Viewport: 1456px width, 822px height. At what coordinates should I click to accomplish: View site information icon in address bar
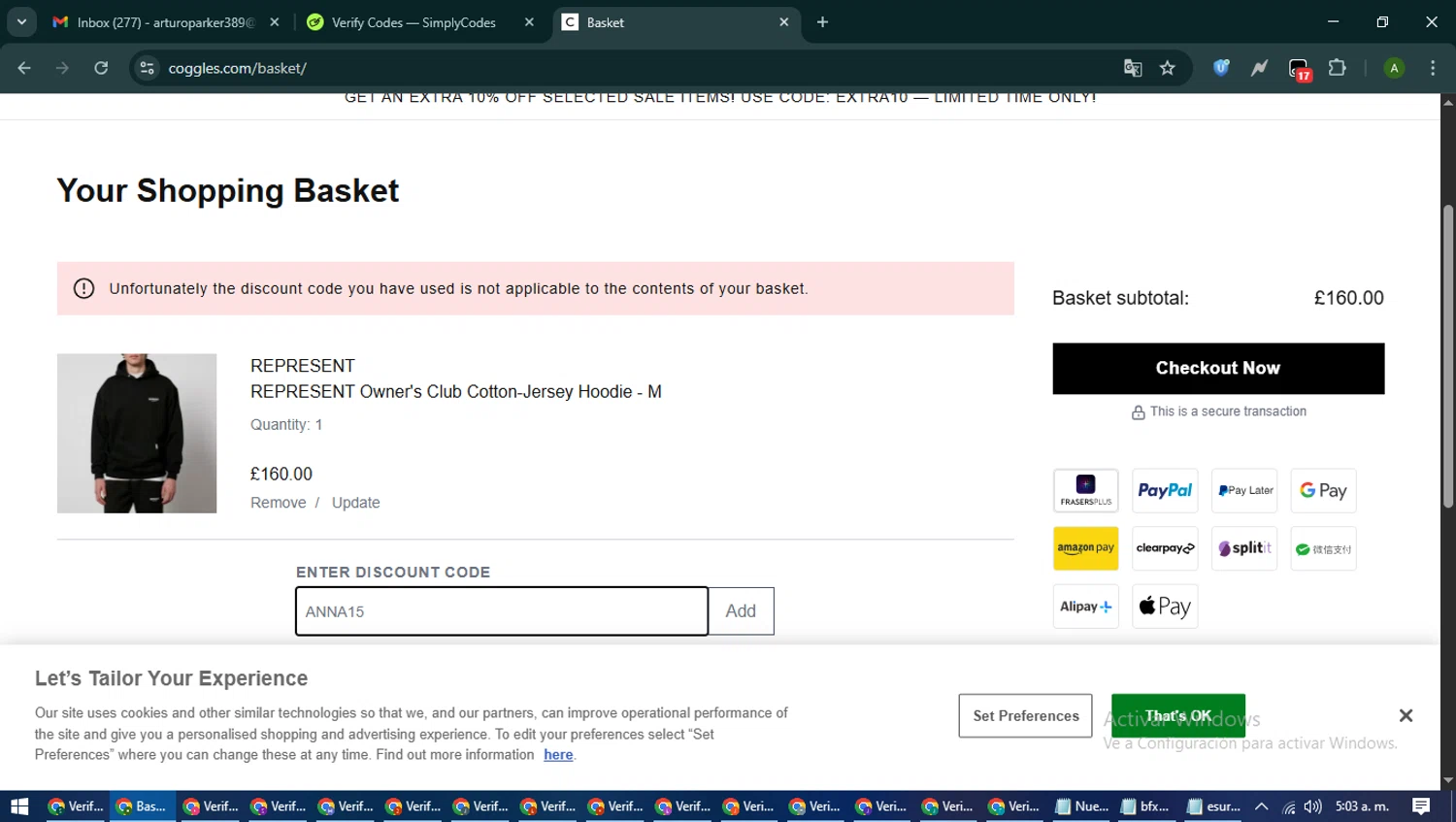pos(147,68)
